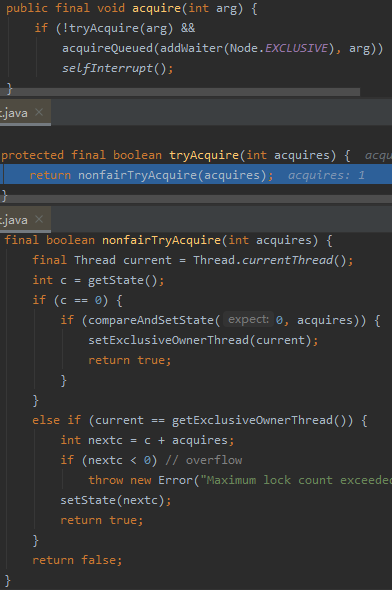Click the addWaiter call
The width and height of the screenshot is (392, 590).
tap(191, 48)
